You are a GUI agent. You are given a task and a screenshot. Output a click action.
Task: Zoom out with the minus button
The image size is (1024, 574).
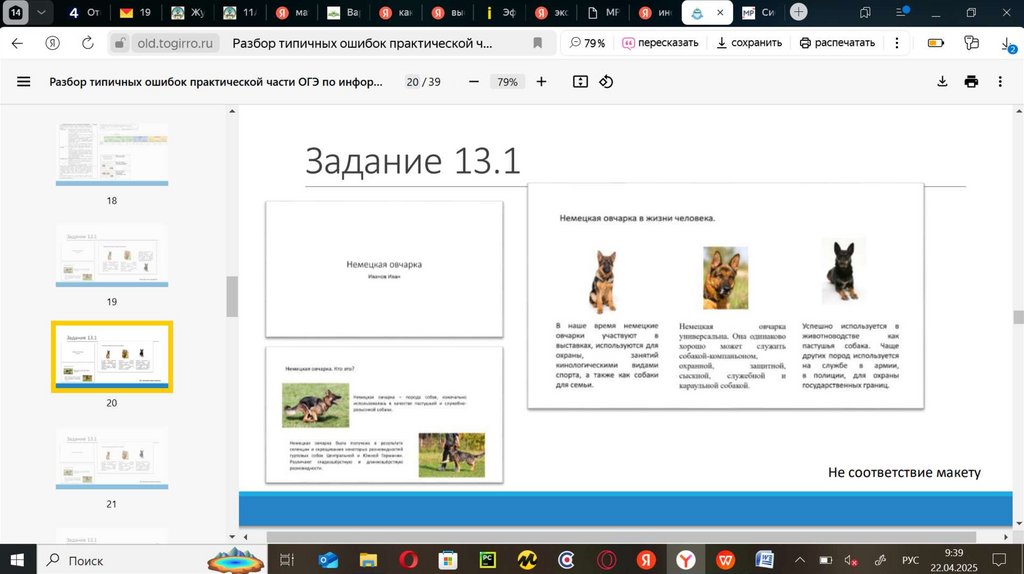(473, 82)
